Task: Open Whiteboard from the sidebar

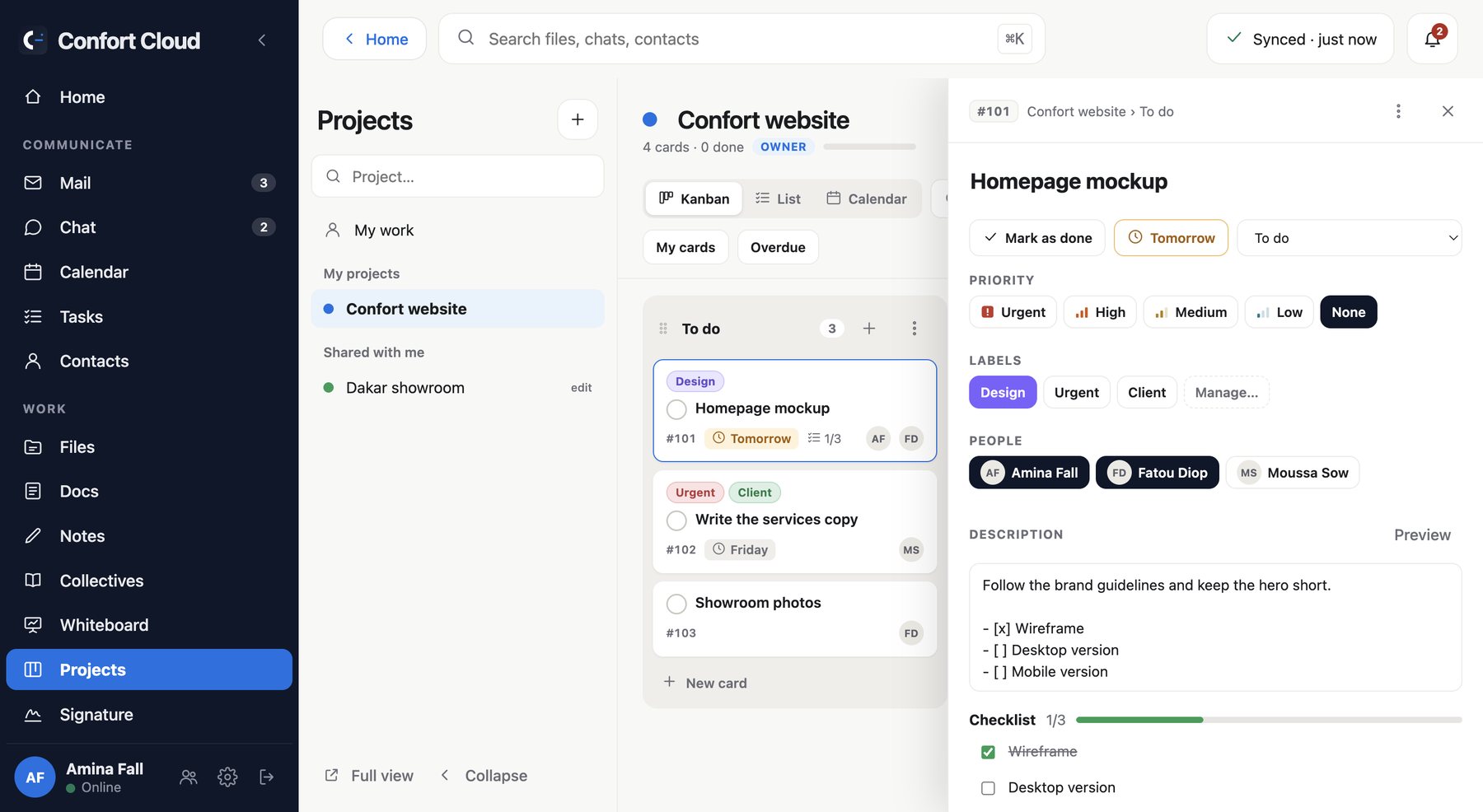Action: (x=149, y=625)
